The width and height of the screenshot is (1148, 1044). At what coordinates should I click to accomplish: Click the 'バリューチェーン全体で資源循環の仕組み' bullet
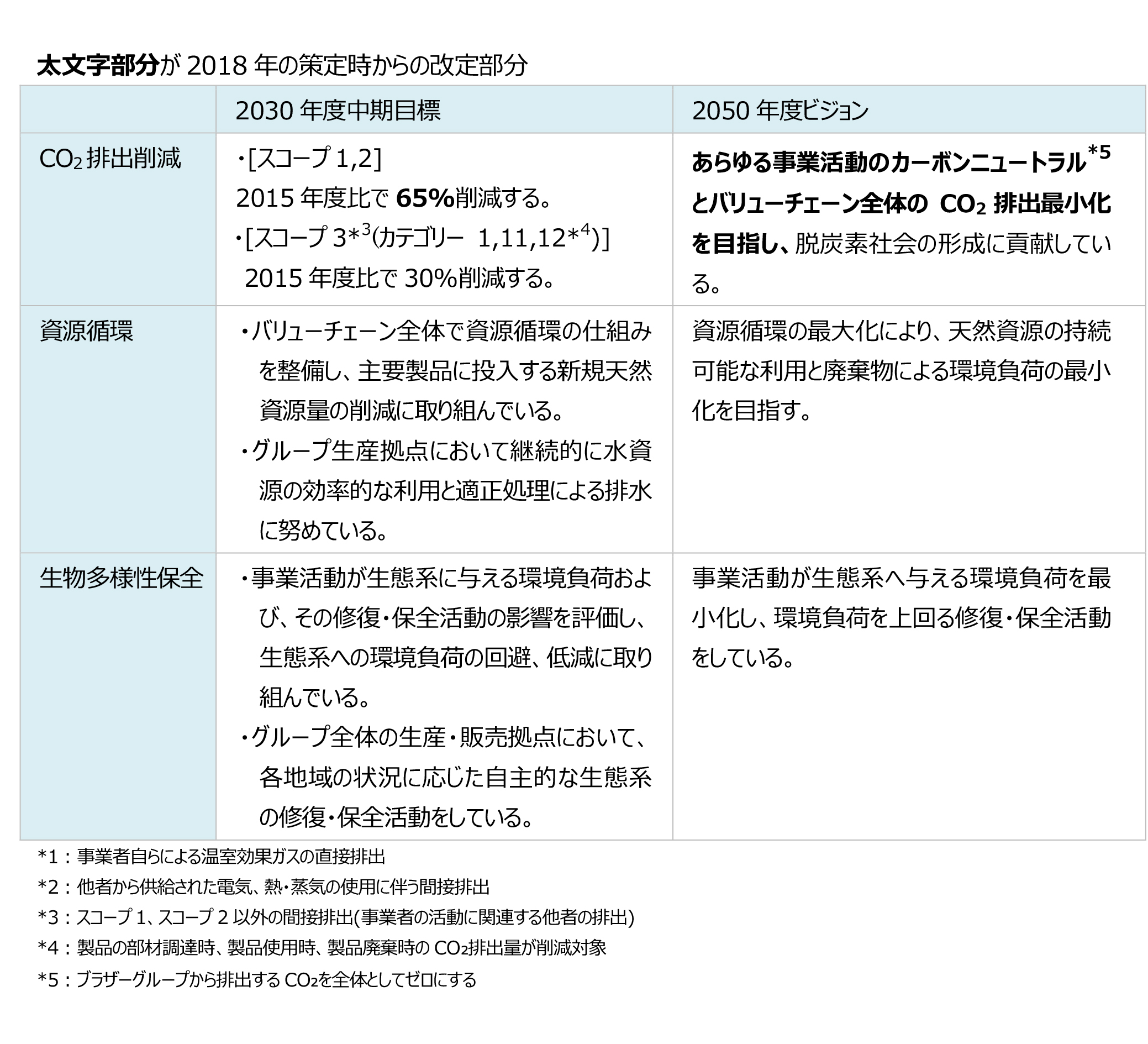447,331
